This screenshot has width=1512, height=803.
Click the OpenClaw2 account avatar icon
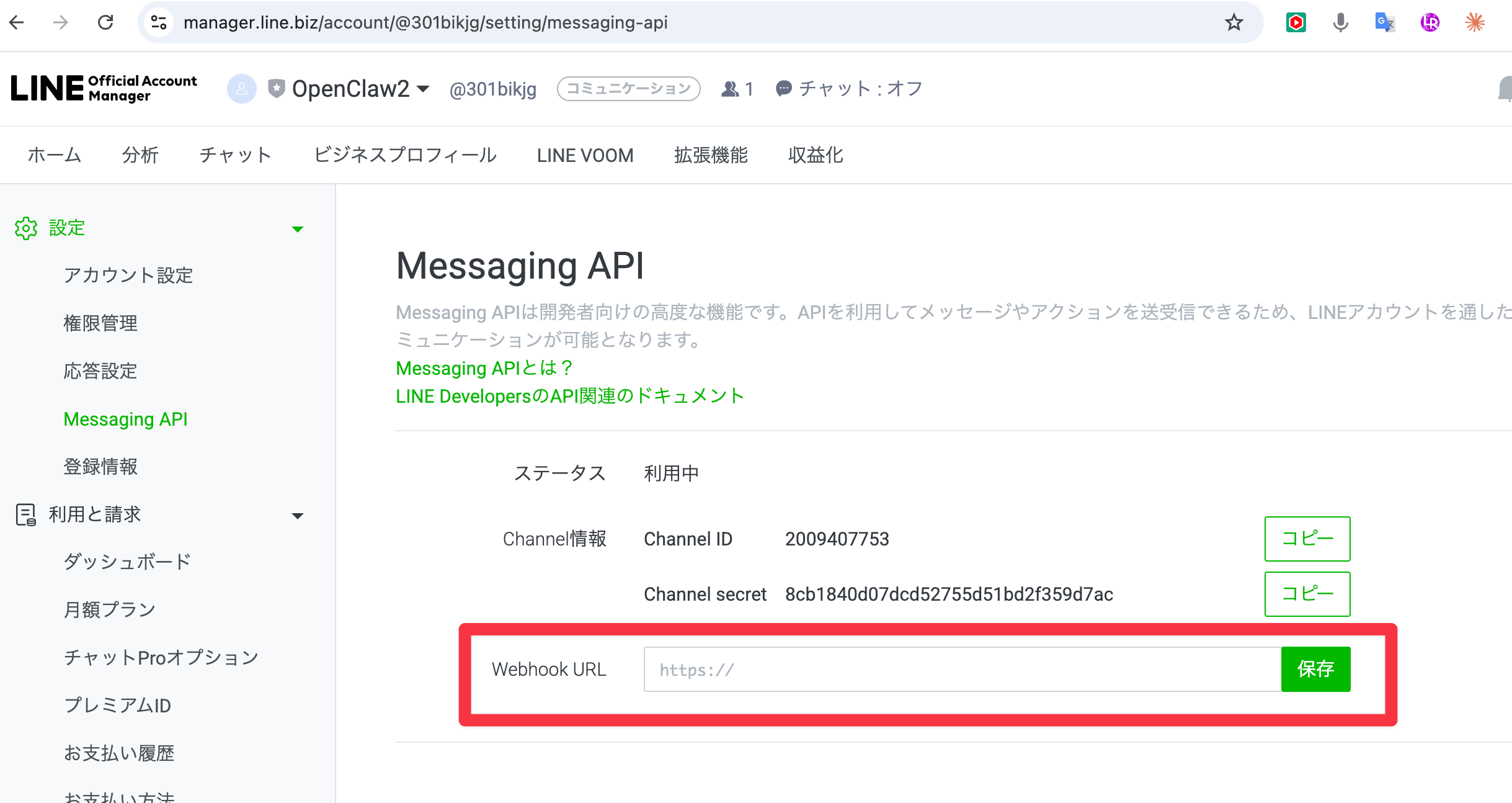242,89
